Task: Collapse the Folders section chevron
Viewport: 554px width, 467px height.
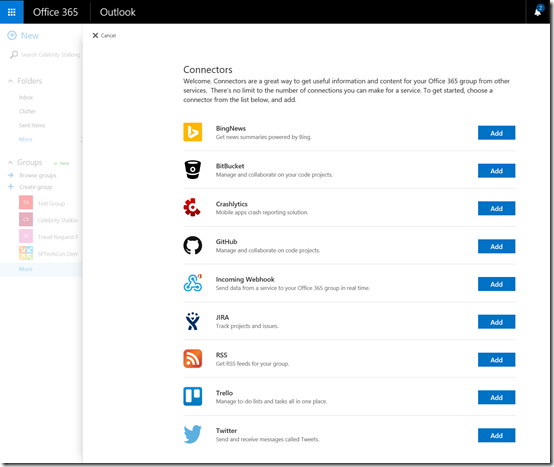Action: click(10, 81)
